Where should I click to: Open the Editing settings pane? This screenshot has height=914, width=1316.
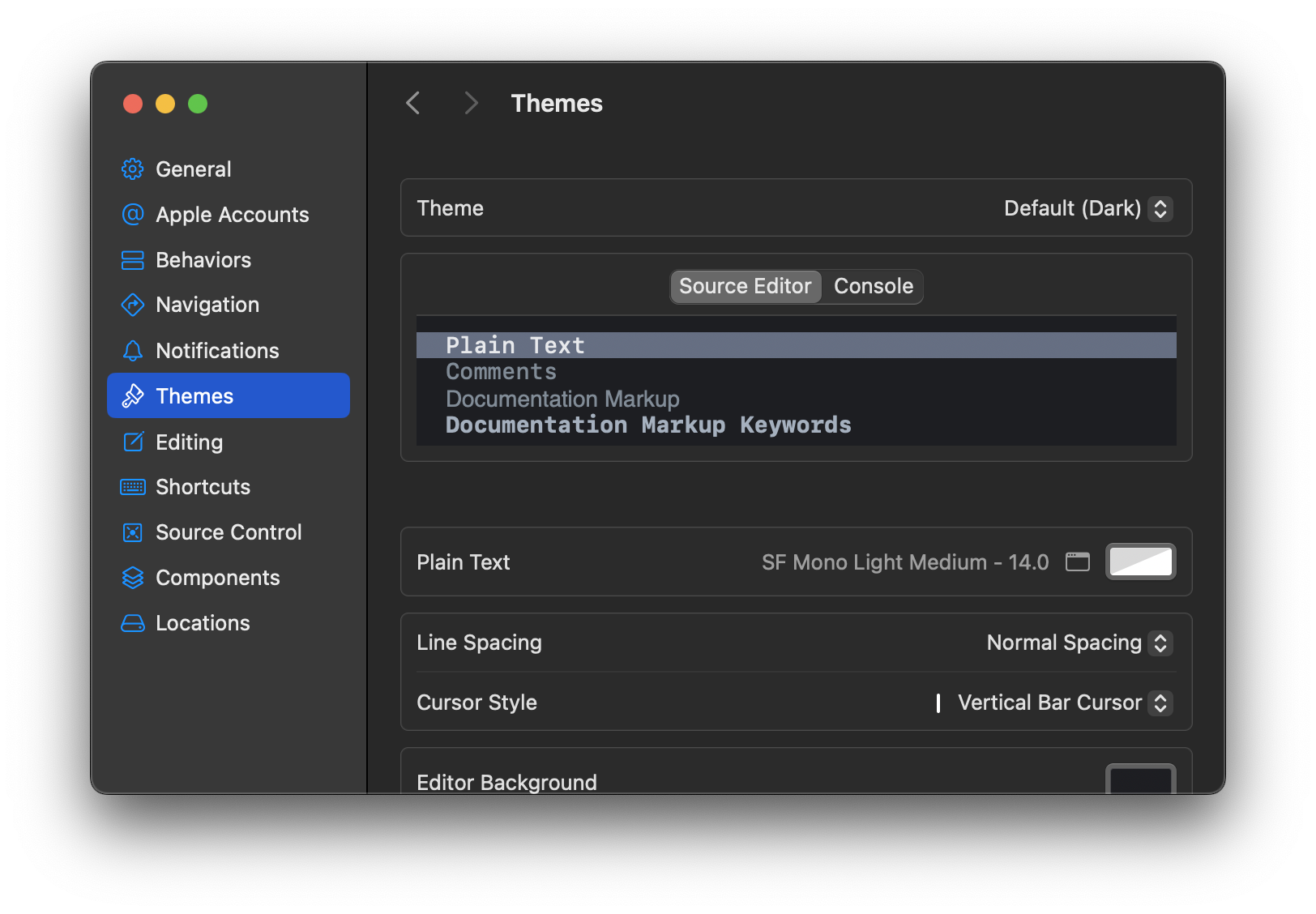coord(189,442)
